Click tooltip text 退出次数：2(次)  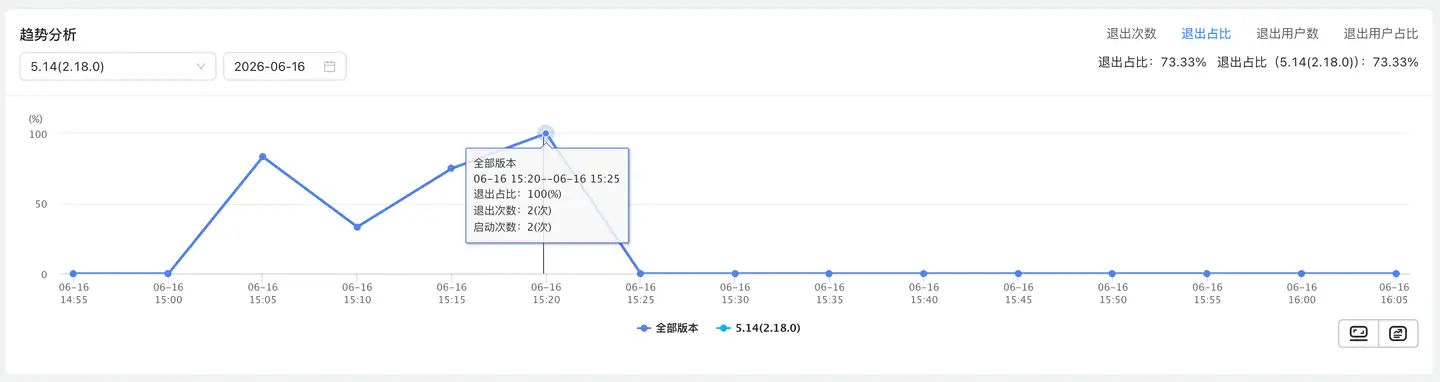512,210
